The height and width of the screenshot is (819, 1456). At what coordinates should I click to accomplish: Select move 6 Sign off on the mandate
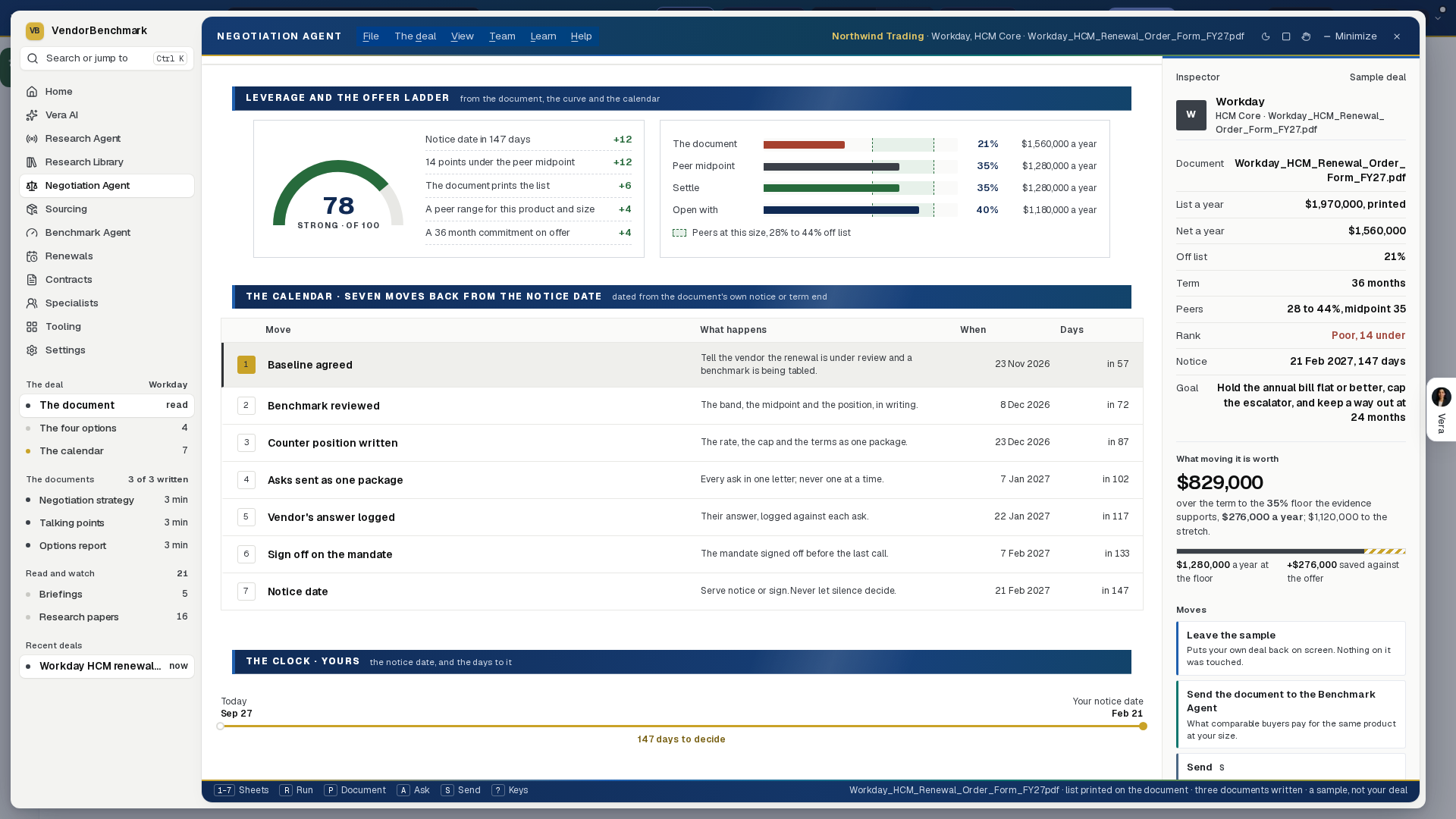click(x=682, y=554)
